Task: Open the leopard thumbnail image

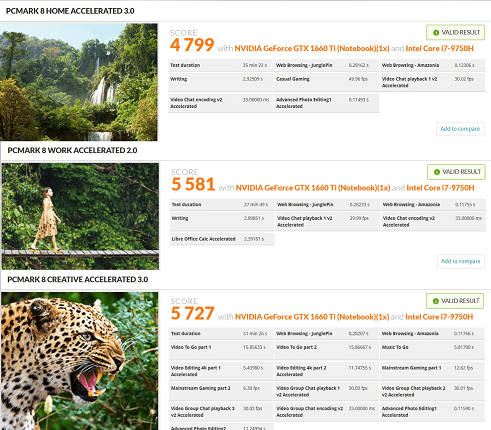Action: click(x=80, y=361)
